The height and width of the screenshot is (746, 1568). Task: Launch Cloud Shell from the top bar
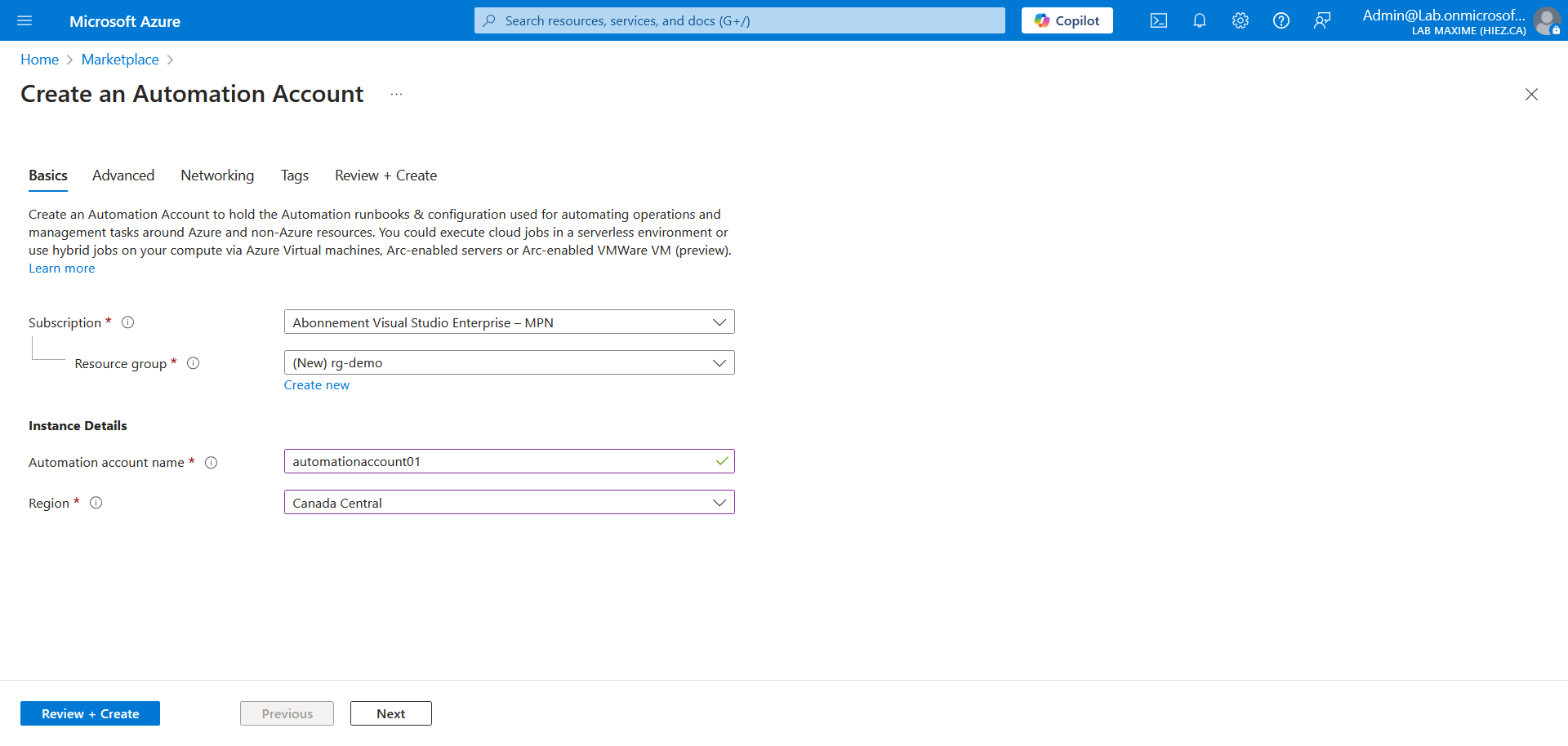1158,20
